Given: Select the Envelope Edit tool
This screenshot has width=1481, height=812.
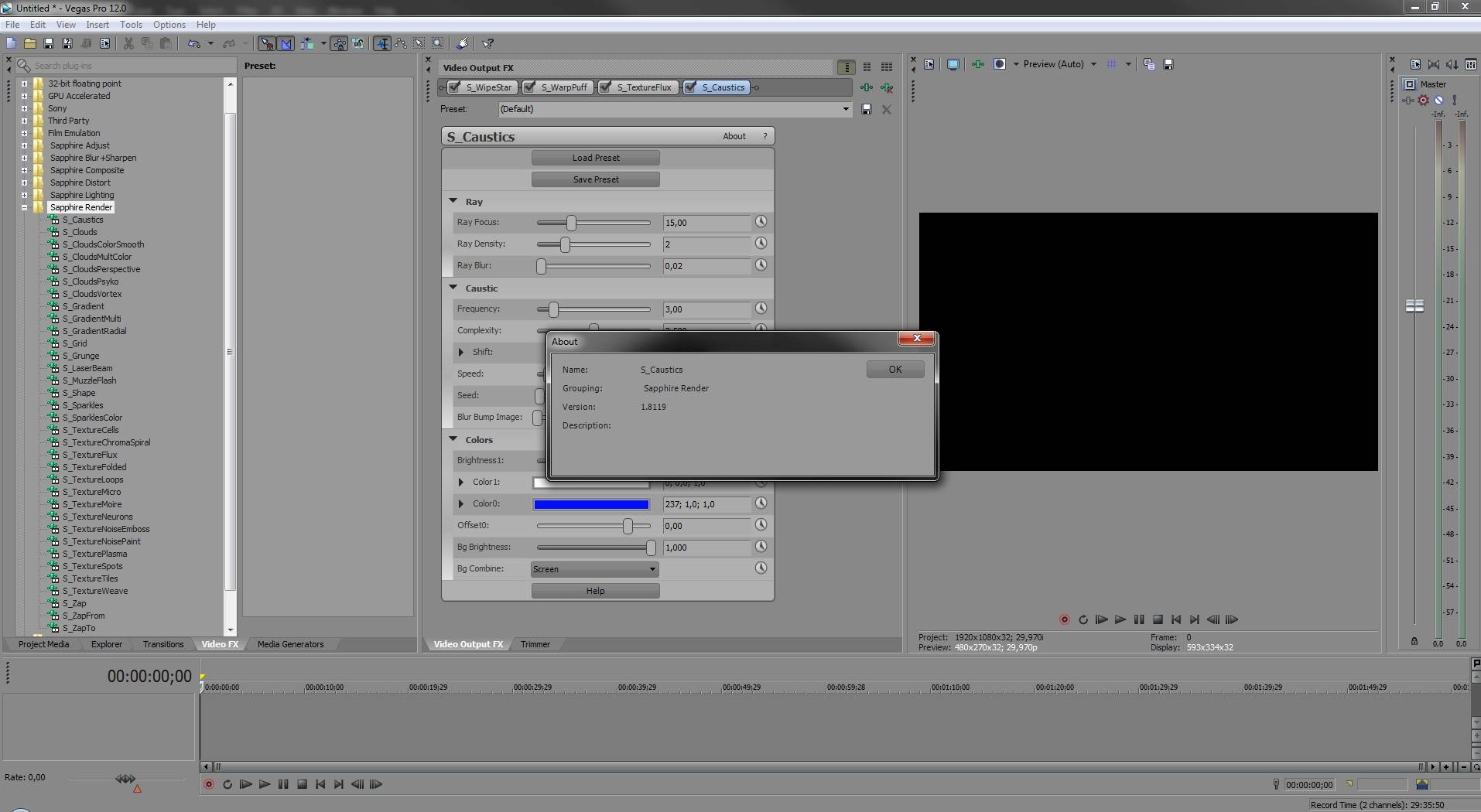Looking at the screenshot, I should coord(401,44).
